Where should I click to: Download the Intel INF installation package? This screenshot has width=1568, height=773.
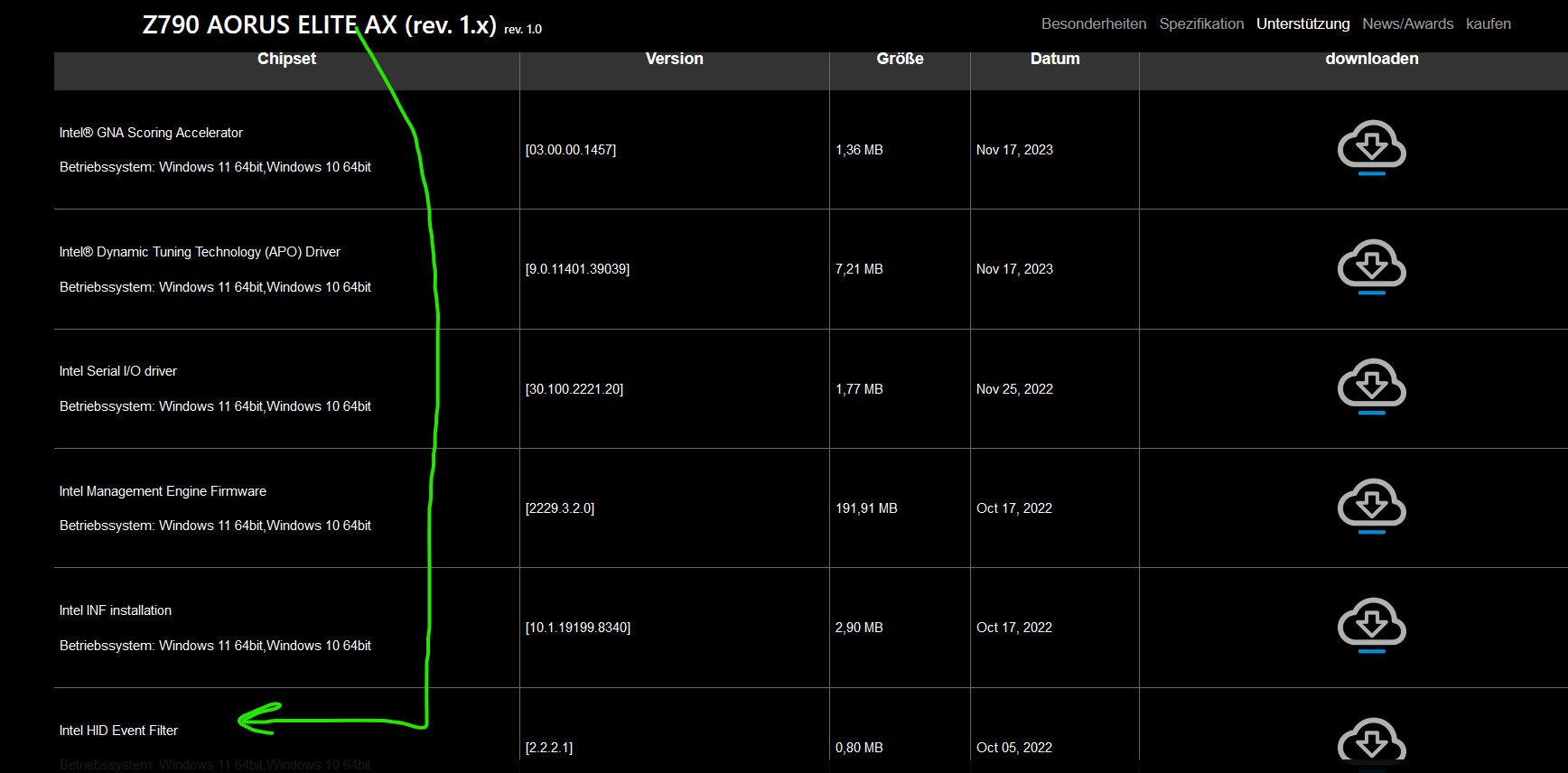coord(1371,625)
